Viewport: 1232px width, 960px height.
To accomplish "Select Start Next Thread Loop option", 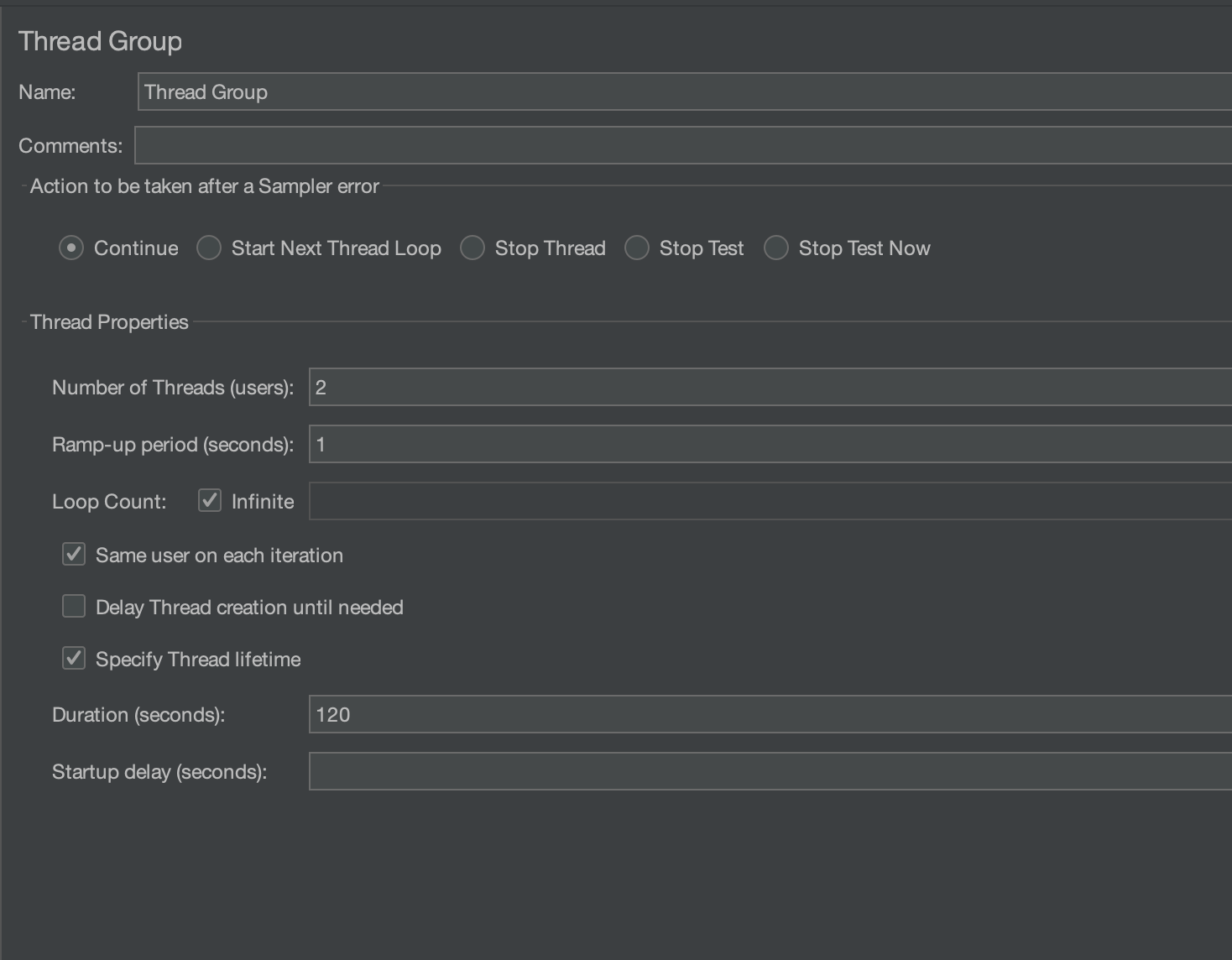I will point(208,248).
